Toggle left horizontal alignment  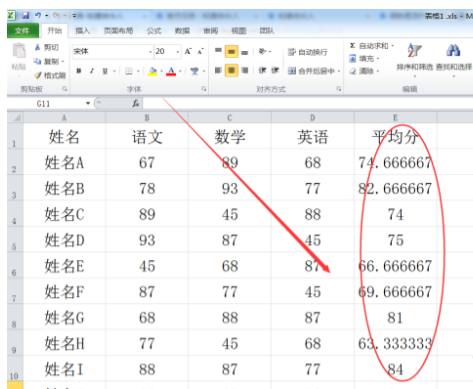pos(218,70)
